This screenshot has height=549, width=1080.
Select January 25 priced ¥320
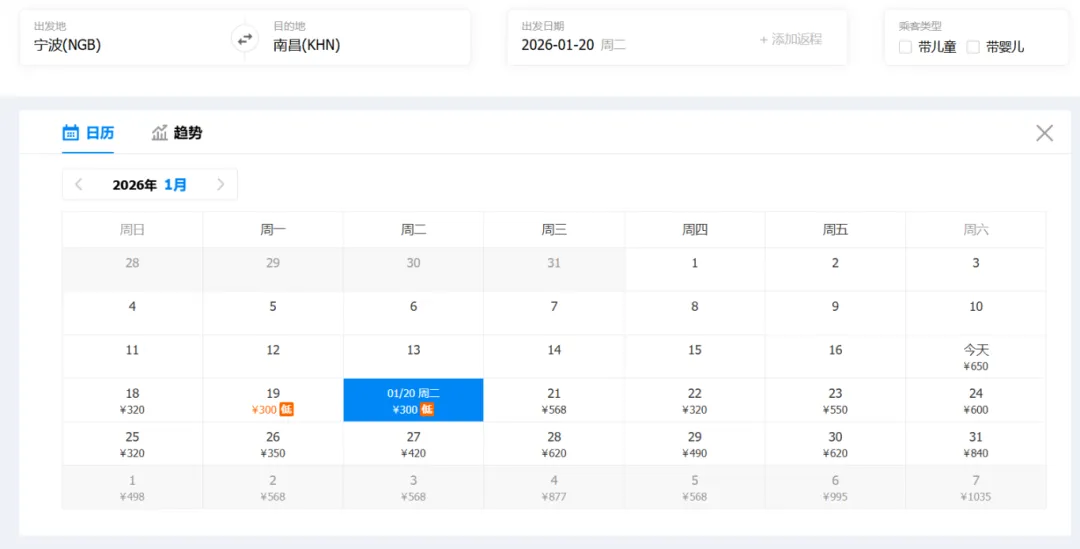tap(132, 444)
